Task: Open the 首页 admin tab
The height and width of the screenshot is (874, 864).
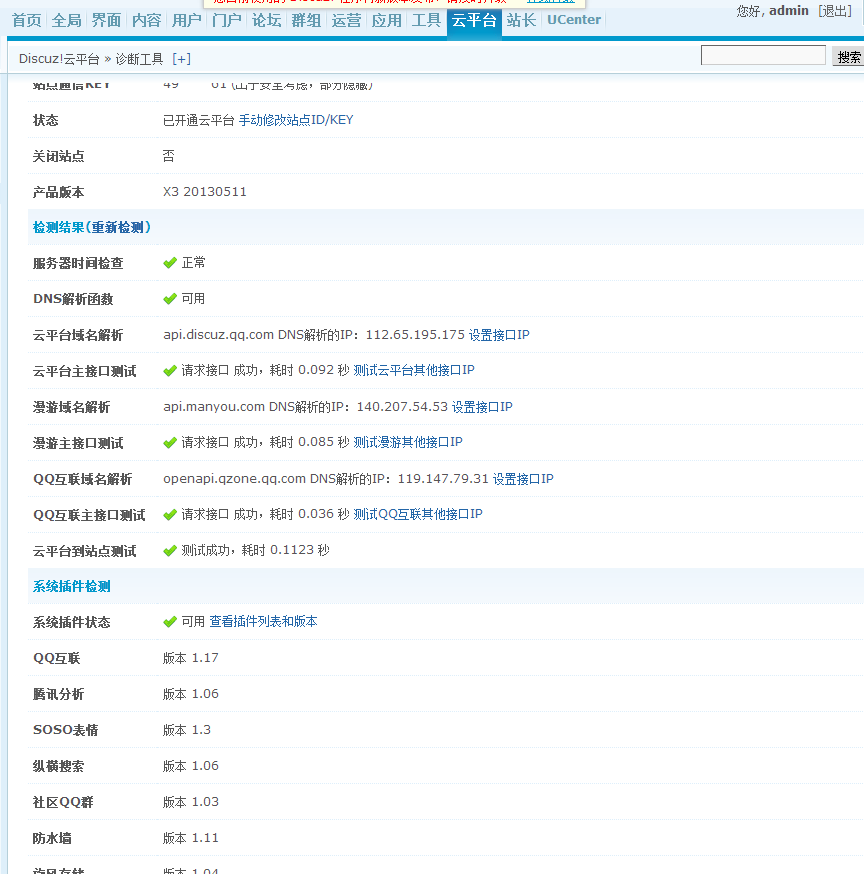Action: click(27, 21)
